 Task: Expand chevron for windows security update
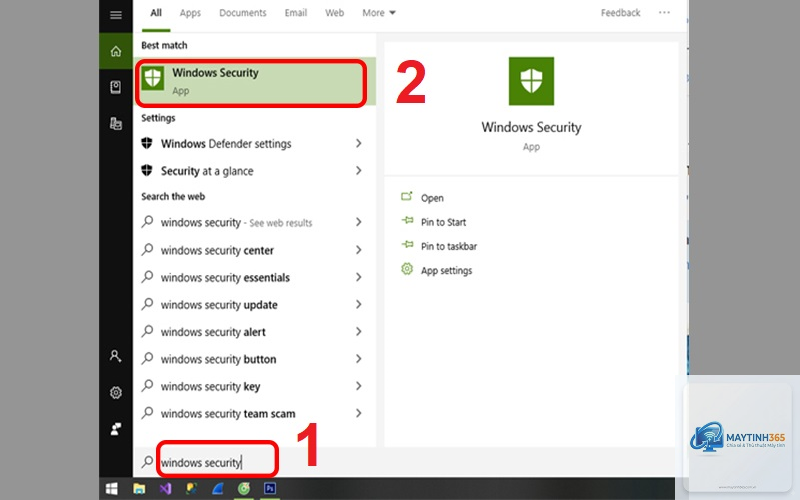point(359,305)
